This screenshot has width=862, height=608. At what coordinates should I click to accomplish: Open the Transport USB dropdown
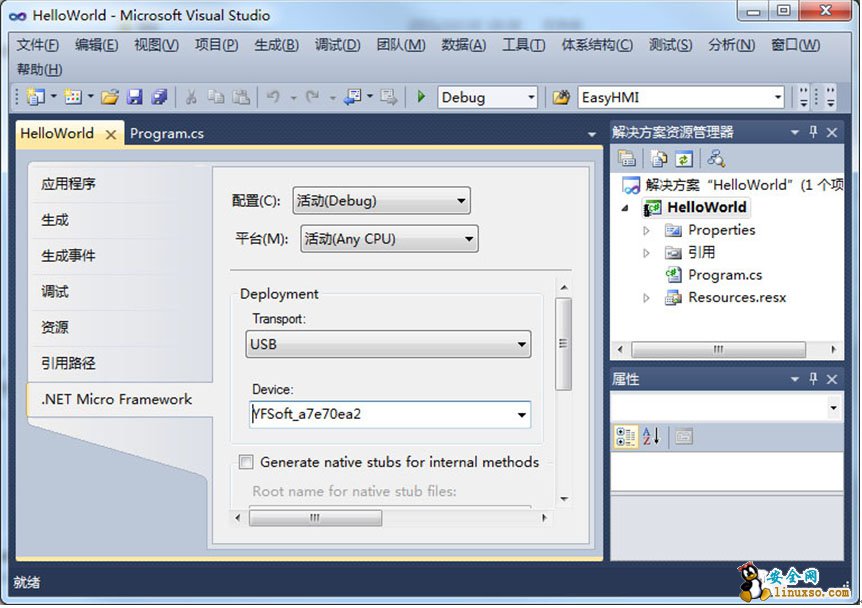[x=522, y=345]
